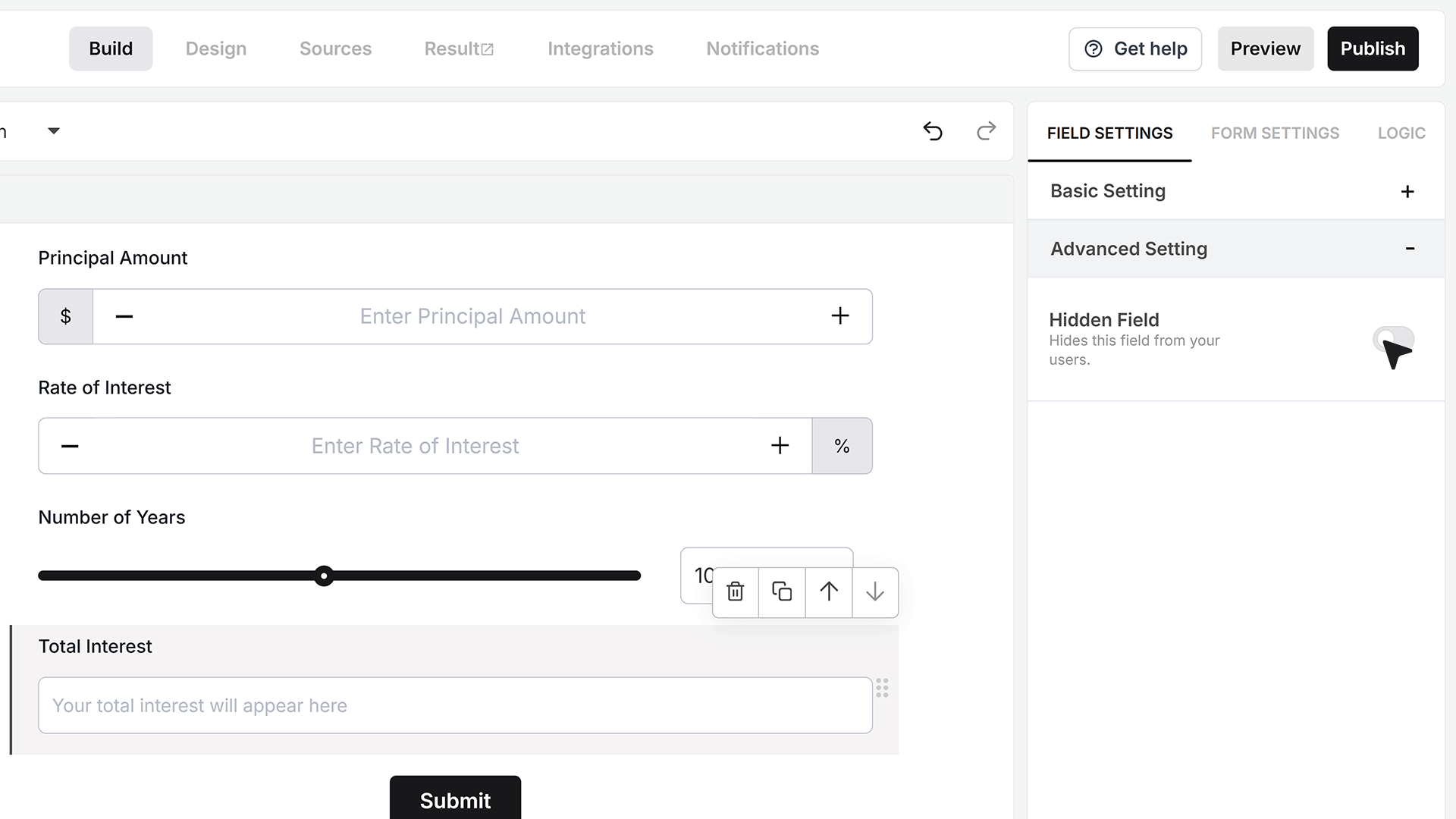Select the Rate of Interest label
1456x819 pixels.
[105, 388]
